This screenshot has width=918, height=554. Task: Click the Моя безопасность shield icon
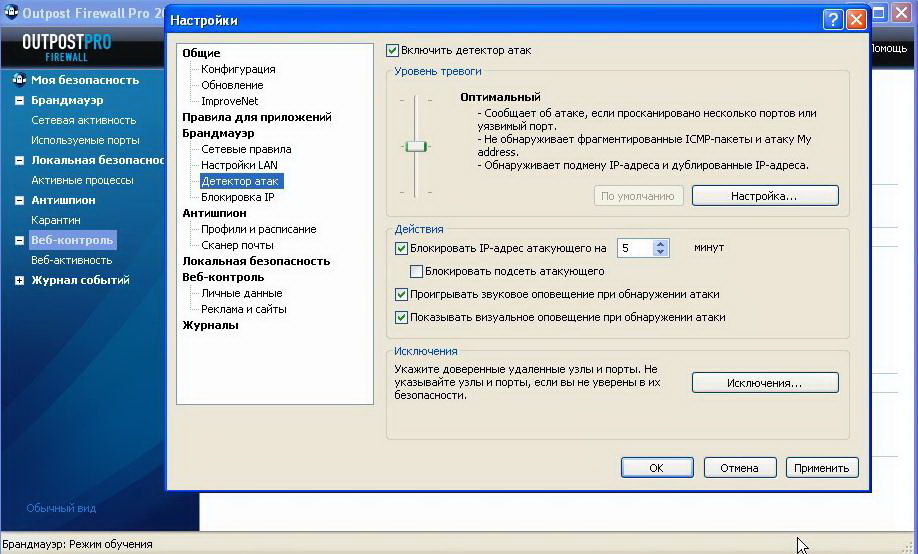[19, 80]
